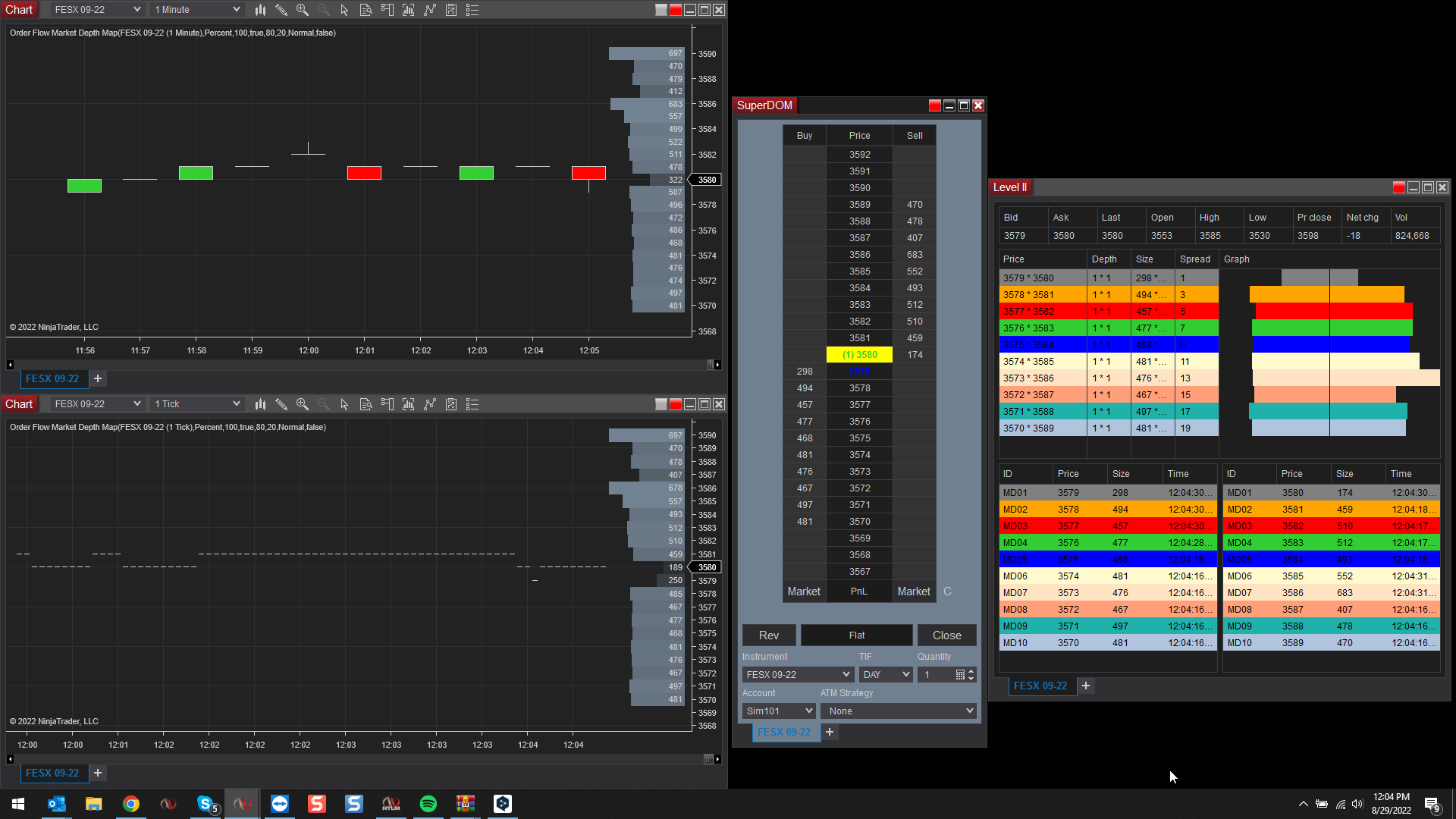
Task: Open Strategies icon in bottom chart toolbar
Action: 451,404
